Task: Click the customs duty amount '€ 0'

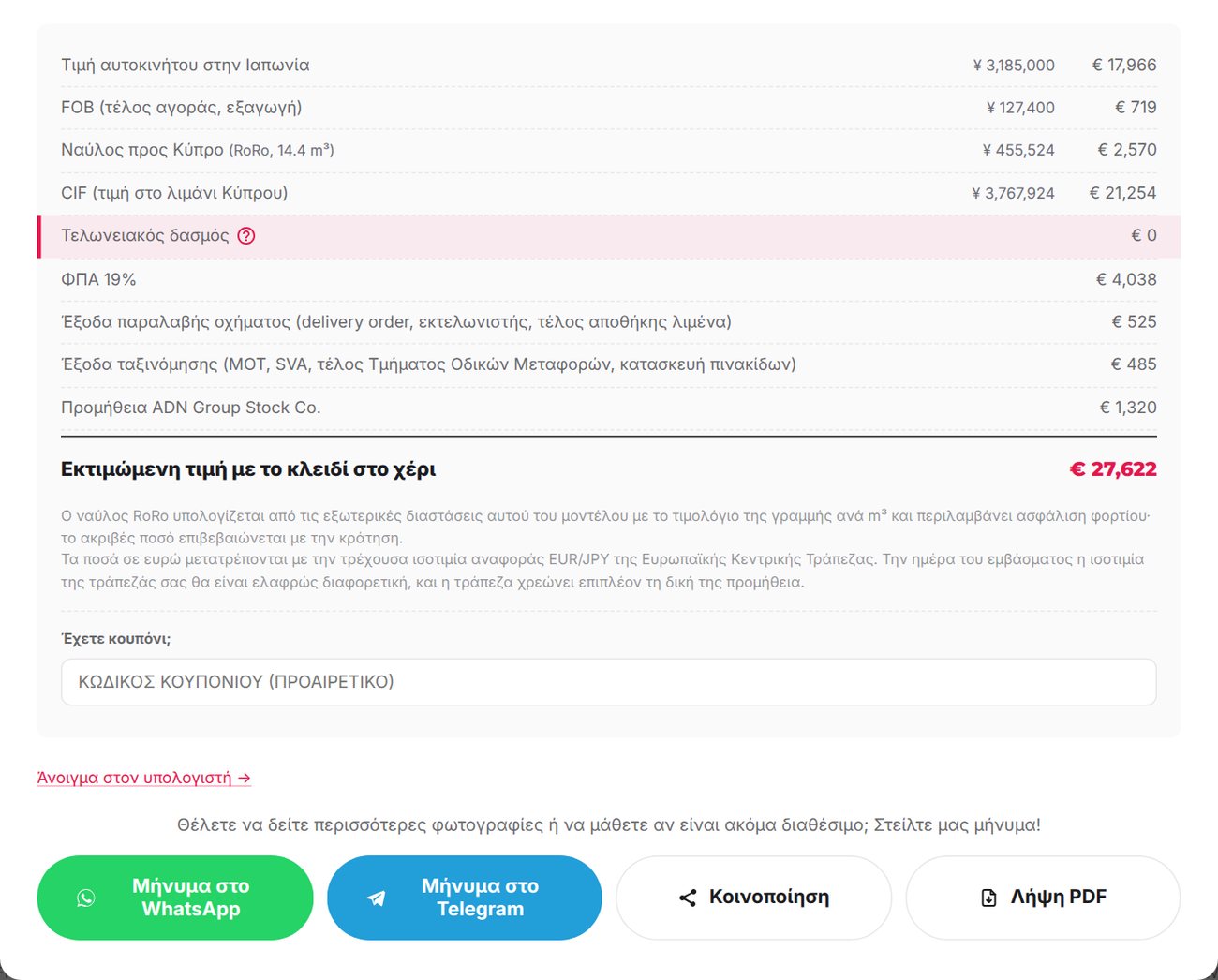Action: pos(1144,236)
